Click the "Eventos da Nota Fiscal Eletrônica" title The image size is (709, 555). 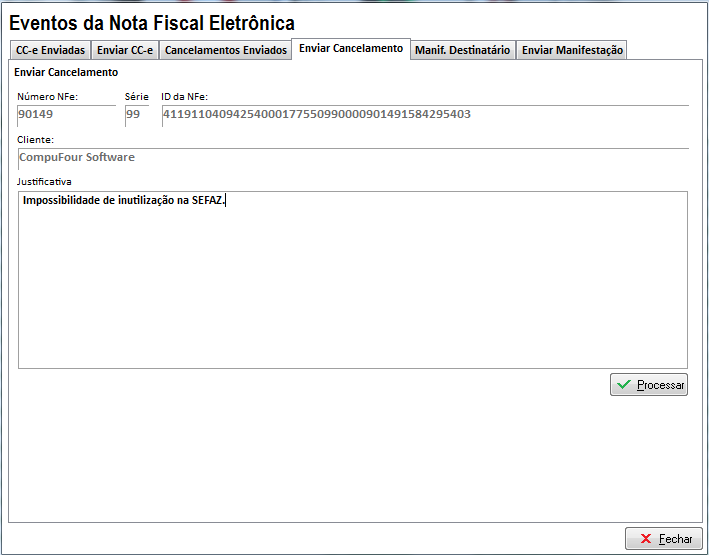click(152, 22)
